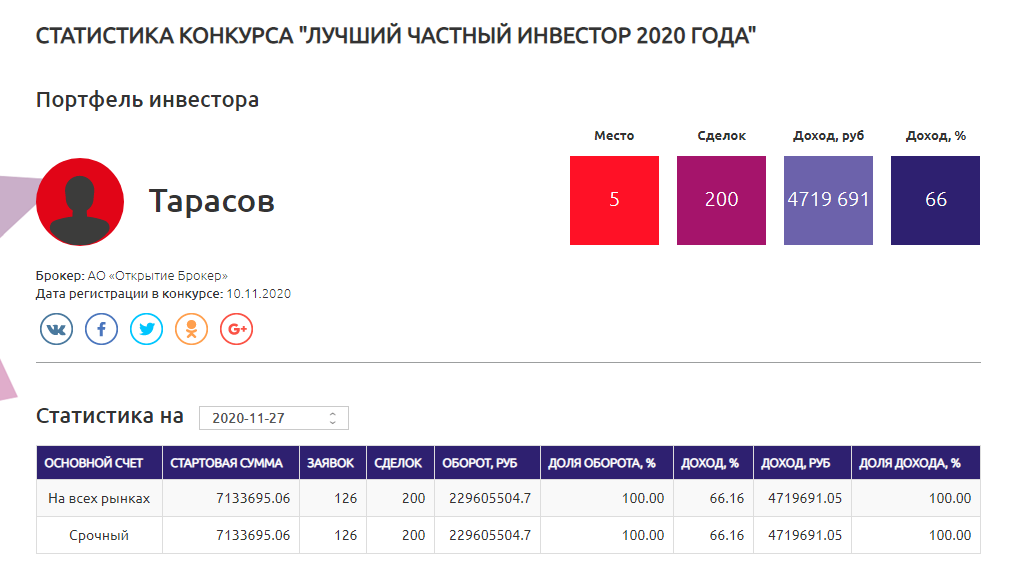Share profile on Facebook icon
This screenshot has width=1033, height=586.
tap(101, 329)
